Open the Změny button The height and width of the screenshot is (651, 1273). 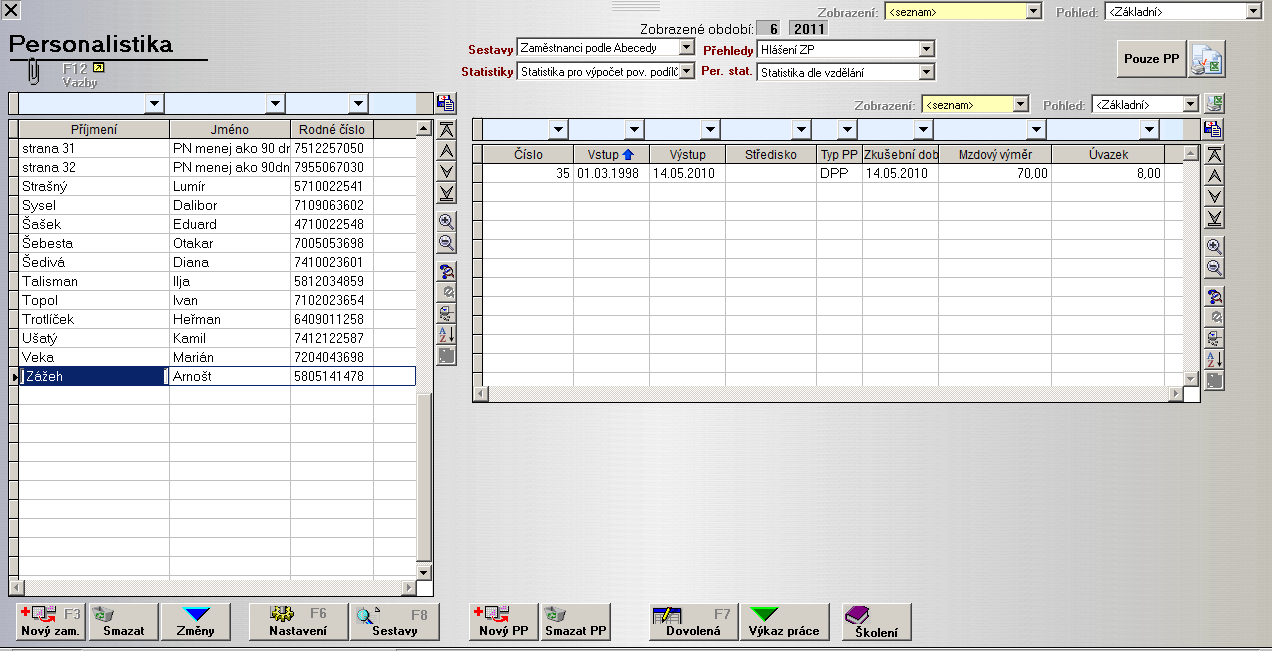195,622
